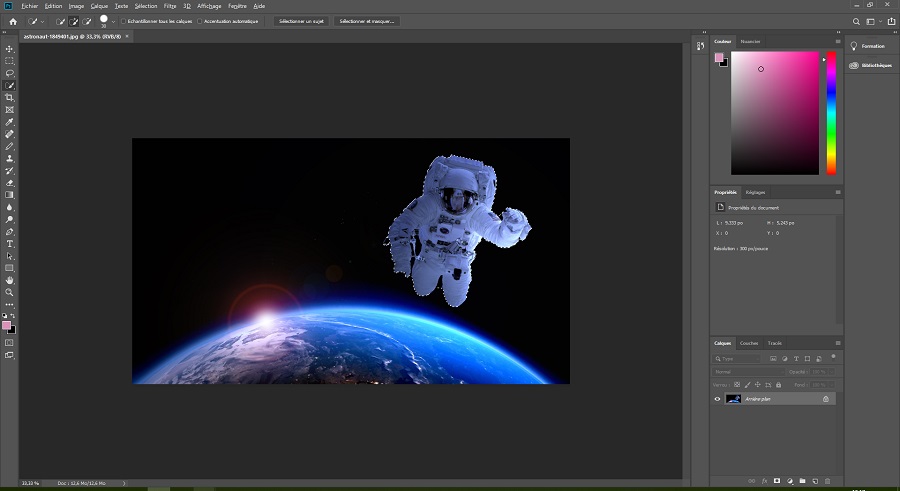900x491 pixels.
Task: Delete layer using trash icon
Action: coord(828,481)
